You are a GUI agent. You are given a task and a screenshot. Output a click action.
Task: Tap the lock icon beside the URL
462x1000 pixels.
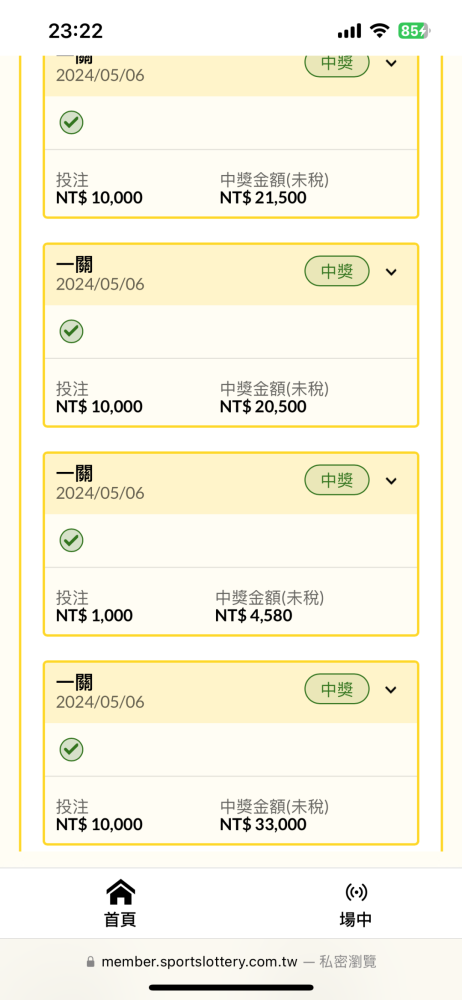(91, 961)
